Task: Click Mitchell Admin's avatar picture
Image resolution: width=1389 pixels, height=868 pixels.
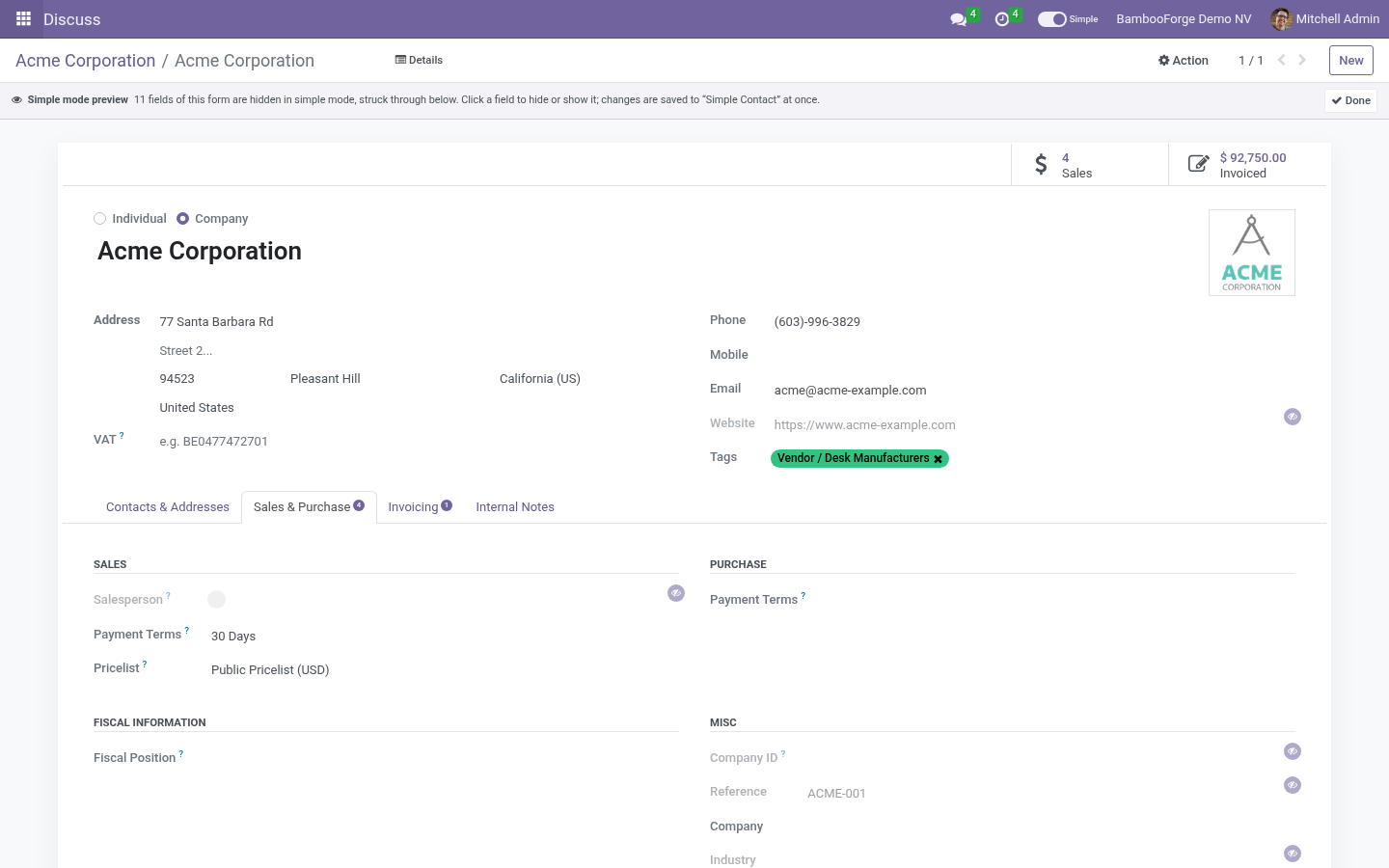Action: click(x=1281, y=19)
